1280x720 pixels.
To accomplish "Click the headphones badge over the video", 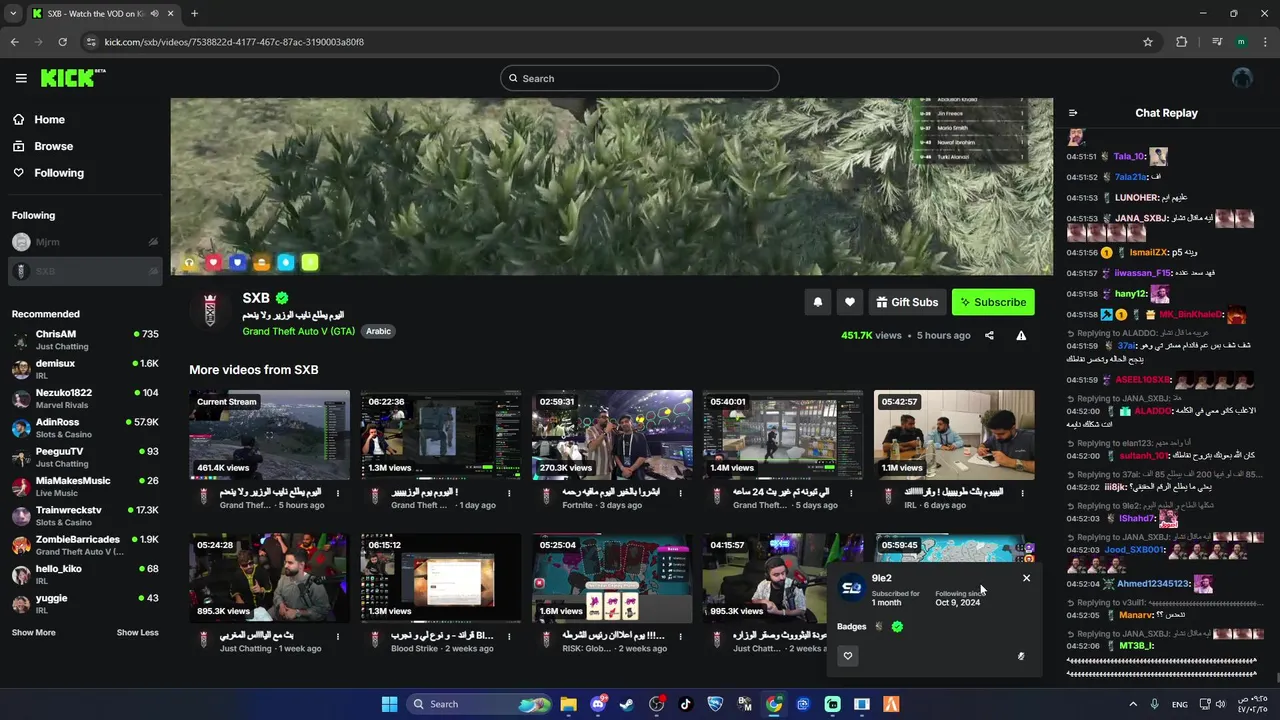I will click(x=189, y=262).
